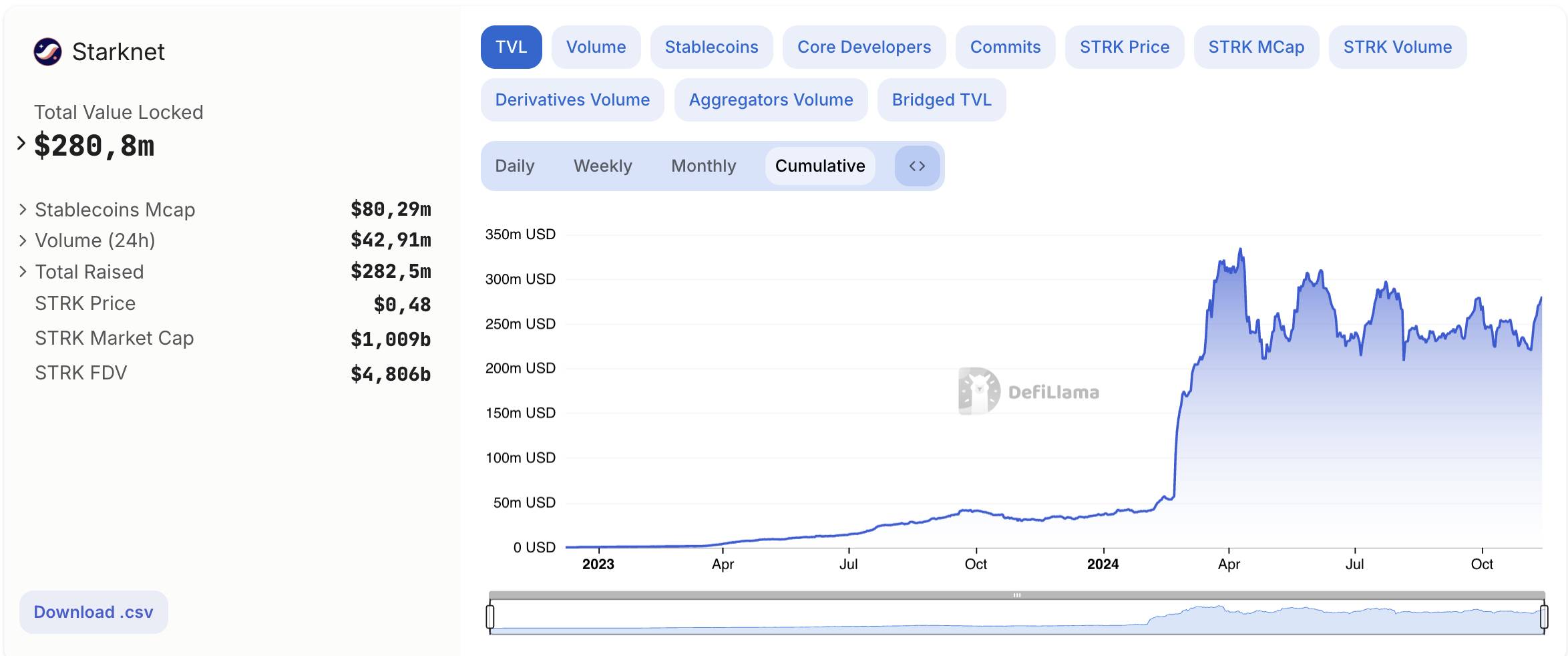This screenshot has height=656, width=1568.
Task: Click the $80,29m stablecoins value
Action: coord(391,209)
